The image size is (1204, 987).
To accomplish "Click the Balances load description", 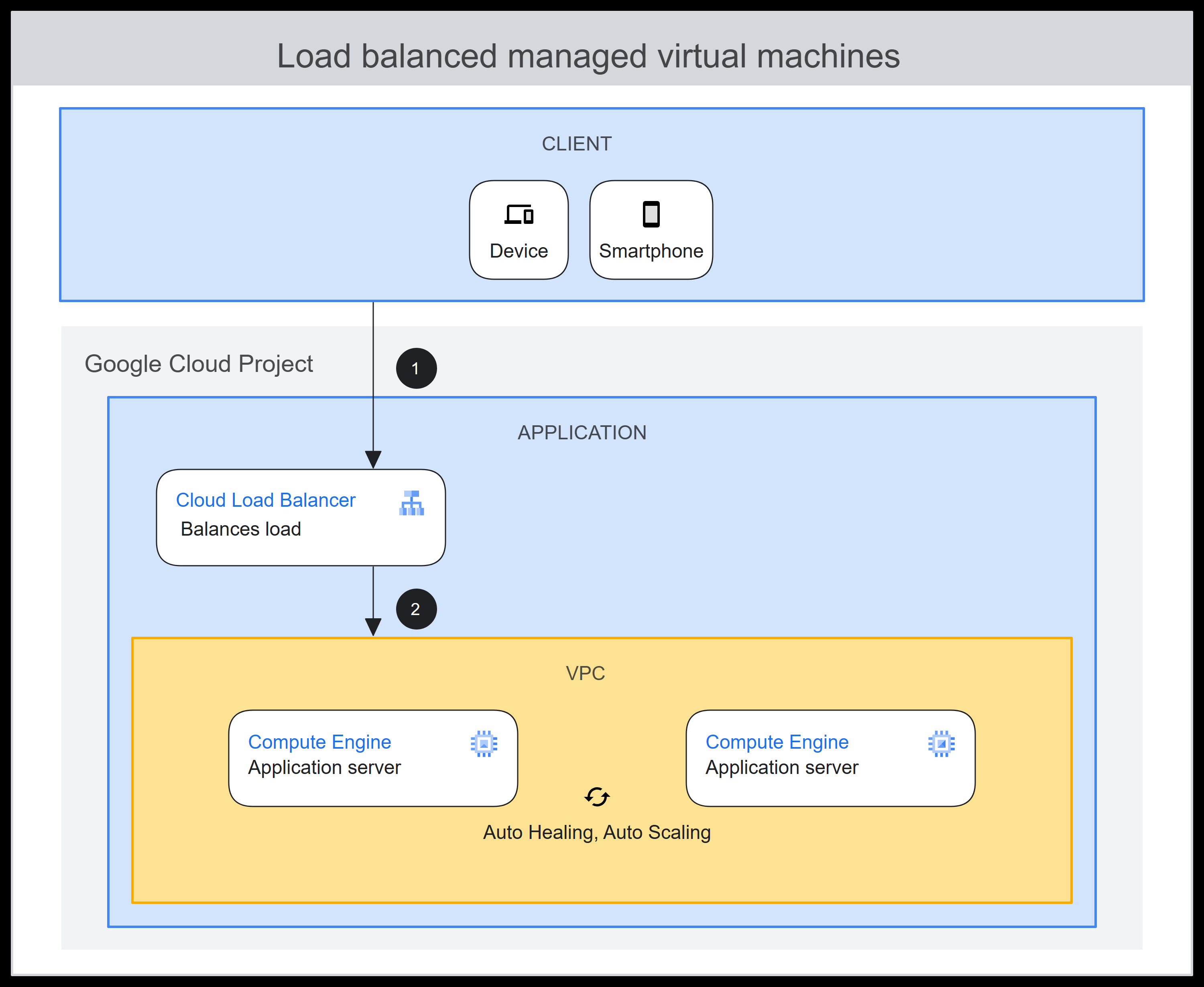I will point(240,529).
